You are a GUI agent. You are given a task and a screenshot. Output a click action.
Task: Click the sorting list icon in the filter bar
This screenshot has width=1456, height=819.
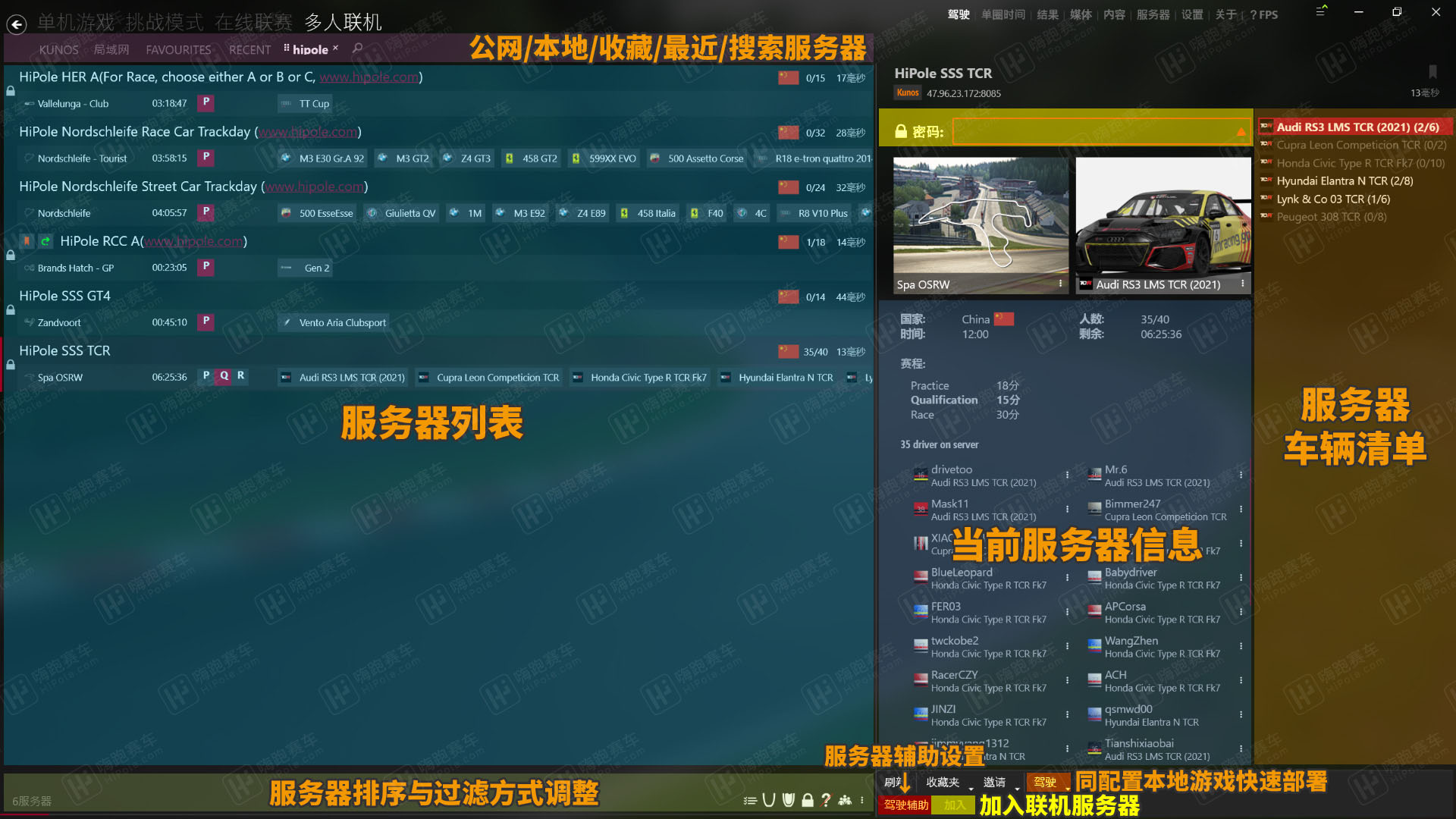coord(750,800)
